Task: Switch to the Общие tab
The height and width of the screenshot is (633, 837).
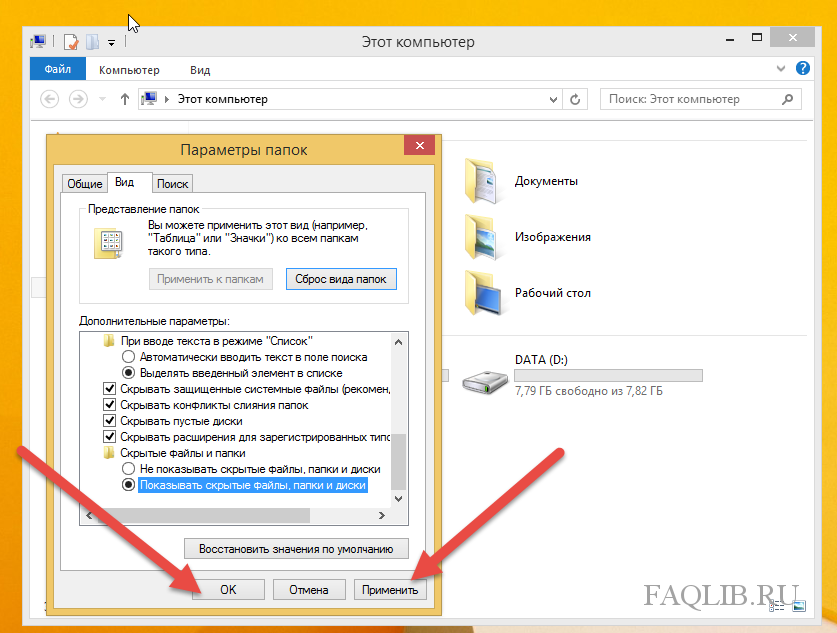Action: click(x=84, y=184)
